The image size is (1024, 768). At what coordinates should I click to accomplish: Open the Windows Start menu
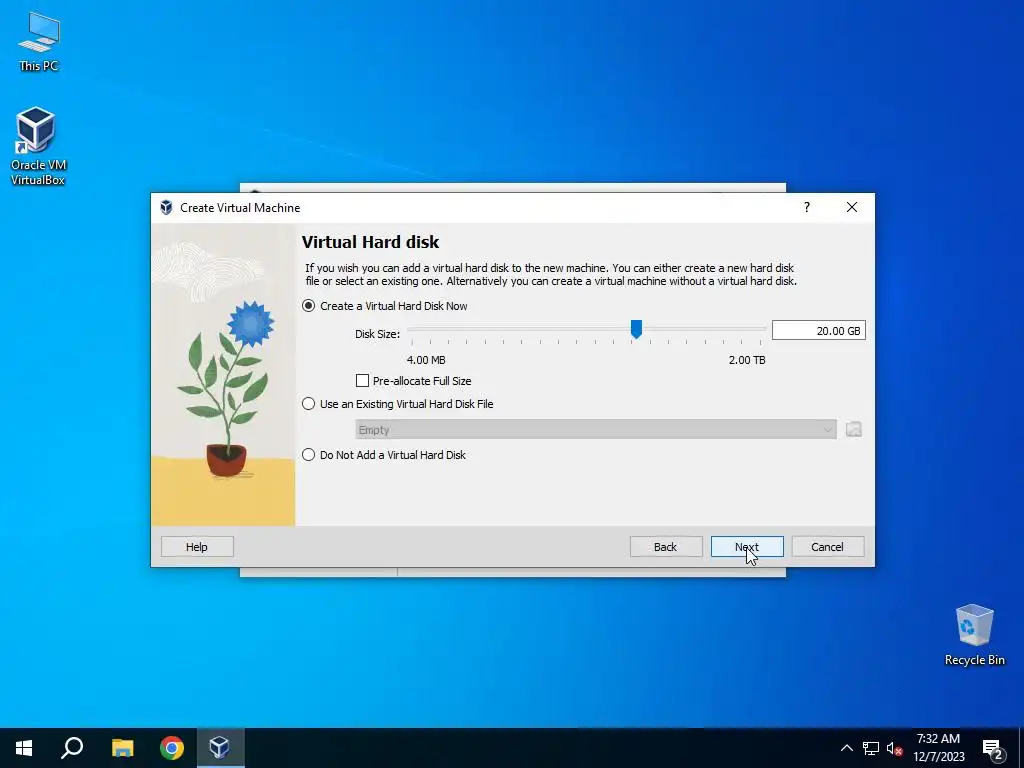(x=24, y=748)
